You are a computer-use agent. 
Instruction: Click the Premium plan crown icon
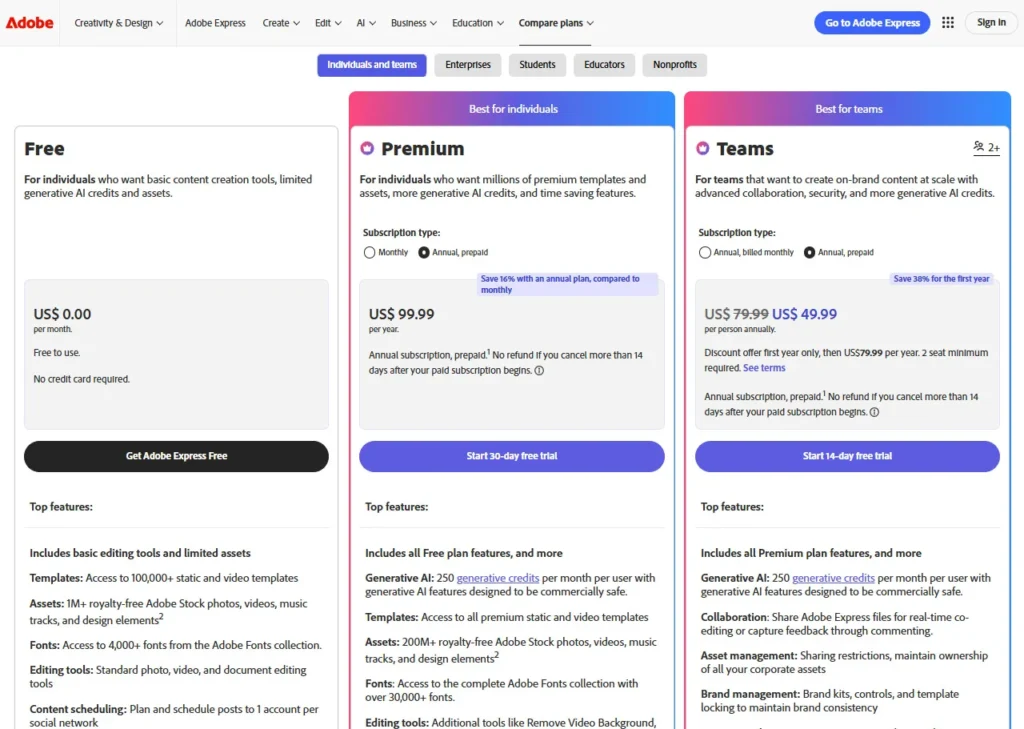click(367, 149)
